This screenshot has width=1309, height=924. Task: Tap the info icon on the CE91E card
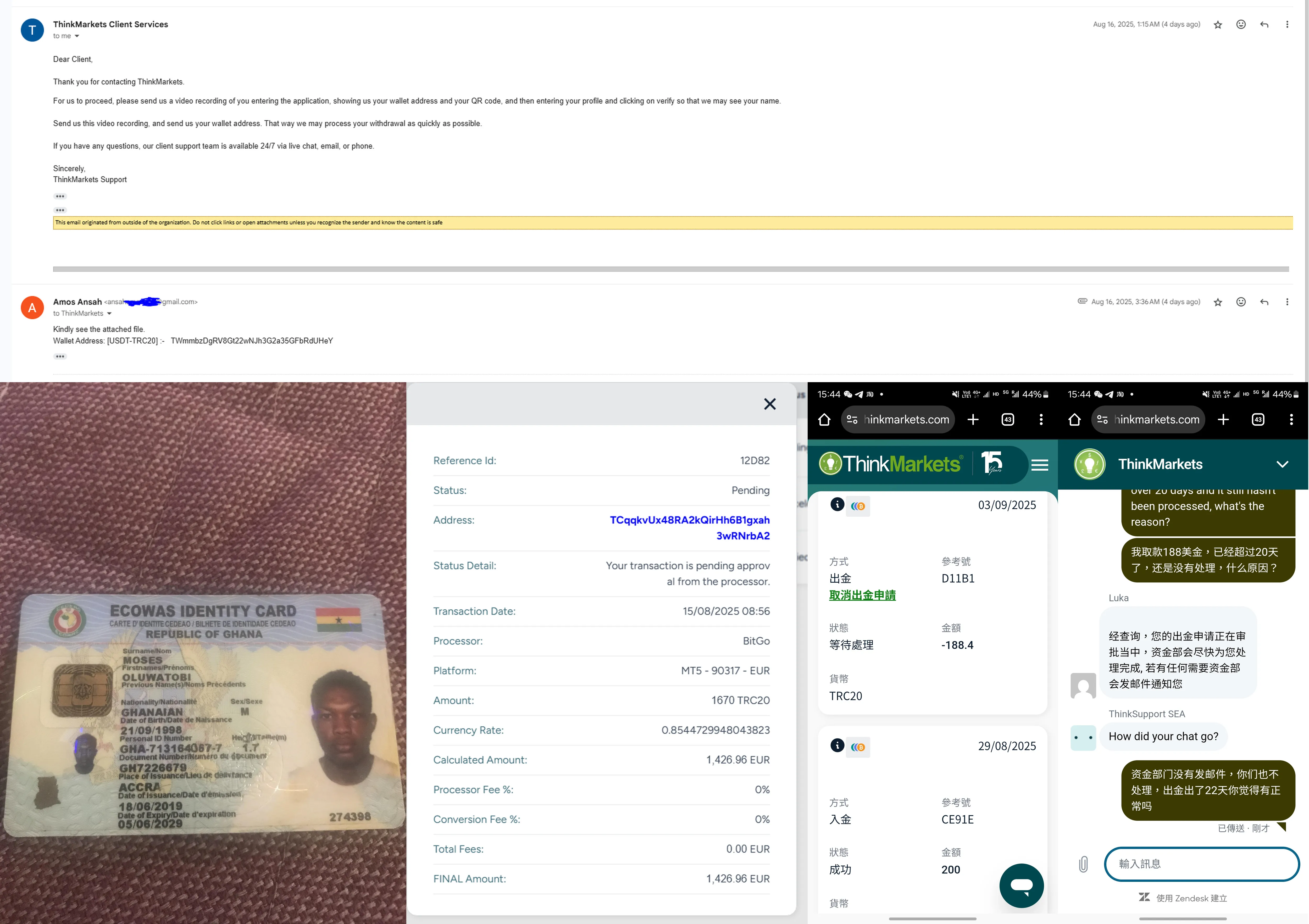coord(837,745)
